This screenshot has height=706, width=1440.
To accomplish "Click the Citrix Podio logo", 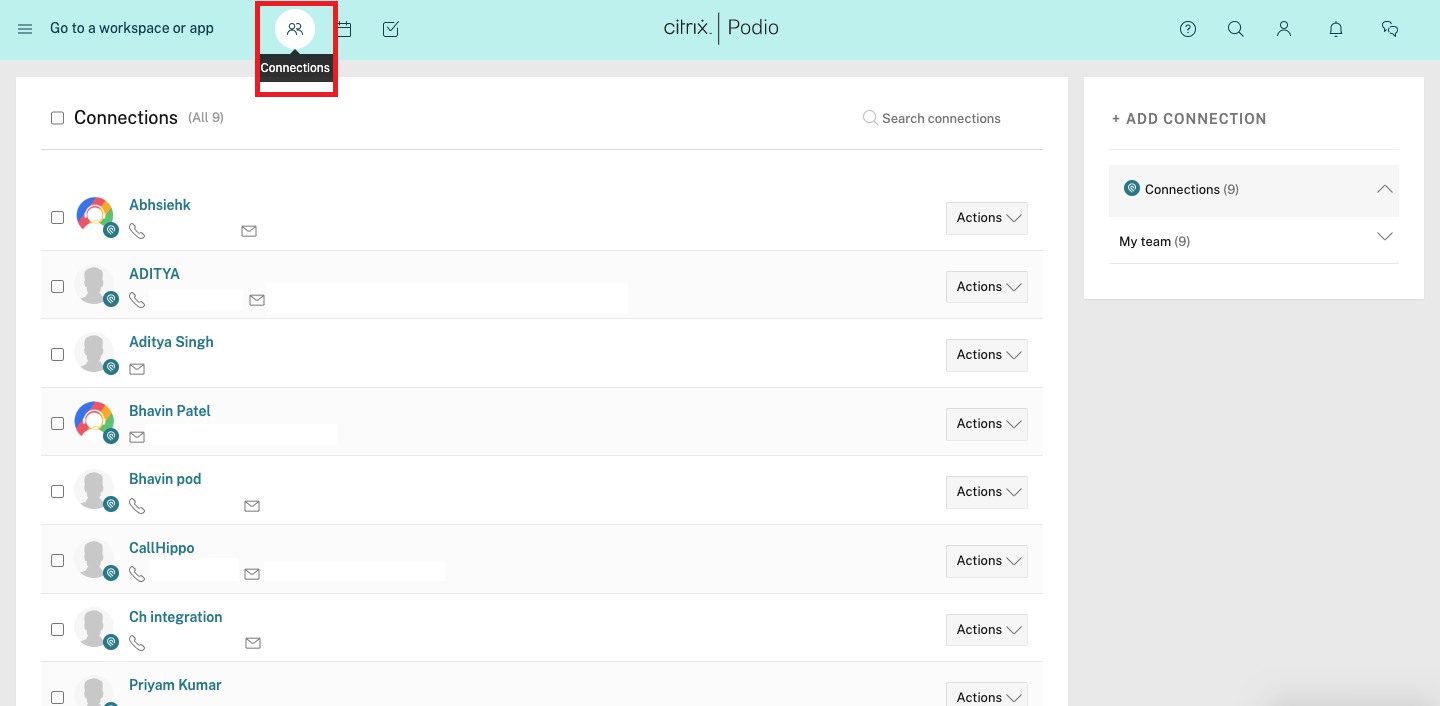I will pos(721,28).
